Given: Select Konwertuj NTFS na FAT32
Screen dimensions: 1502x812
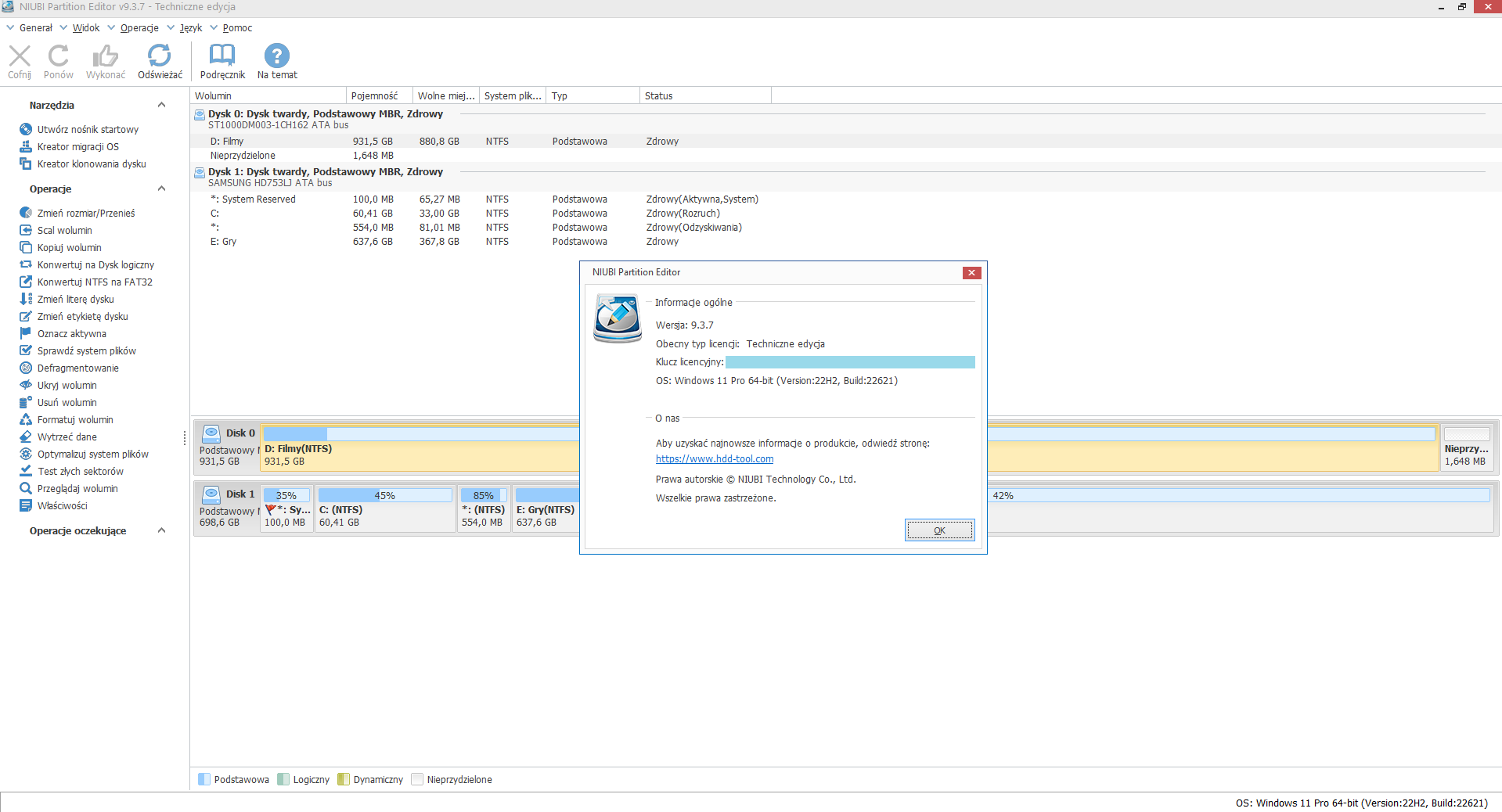Looking at the screenshot, I should pos(95,282).
